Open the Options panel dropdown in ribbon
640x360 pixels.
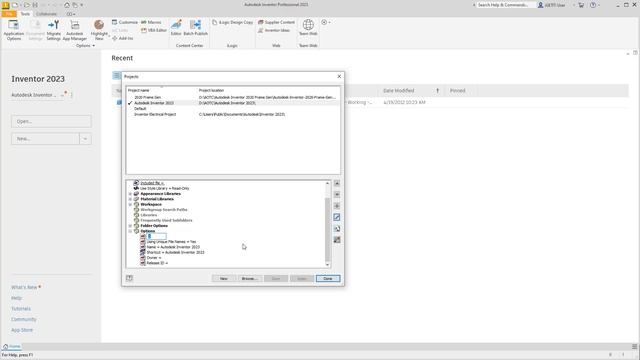(85, 46)
